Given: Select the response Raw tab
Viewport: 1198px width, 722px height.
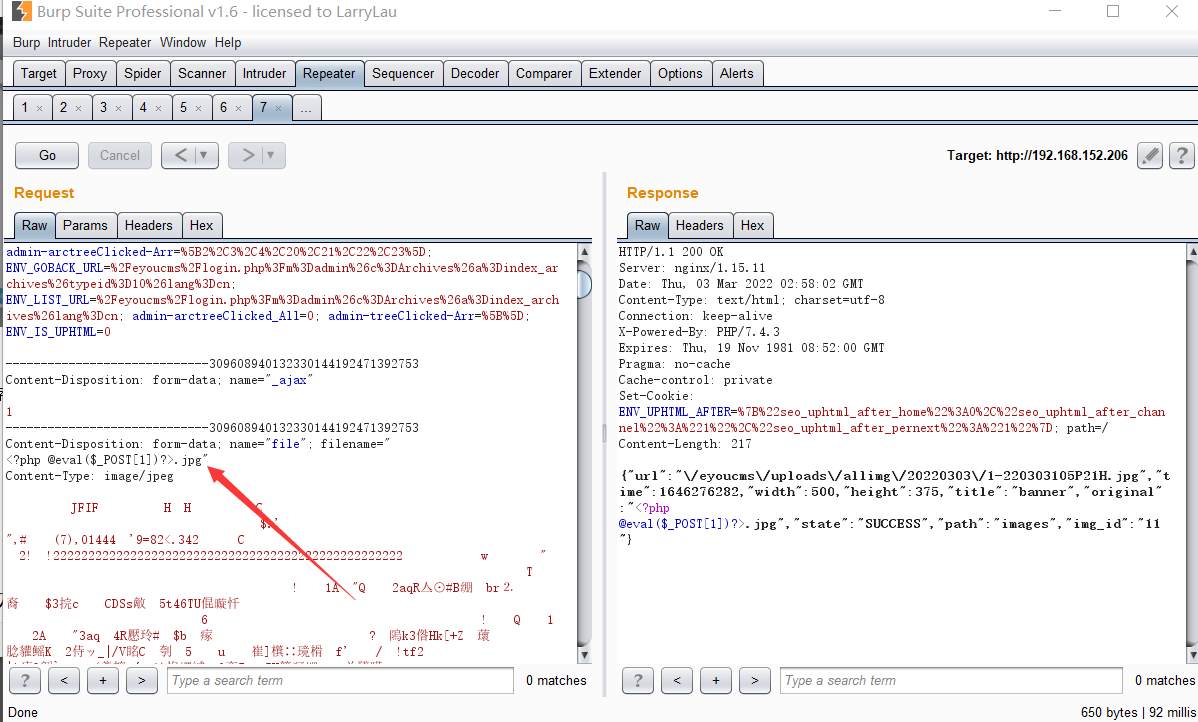Looking at the screenshot, I should pyautogui.click(x=647, y=225).
